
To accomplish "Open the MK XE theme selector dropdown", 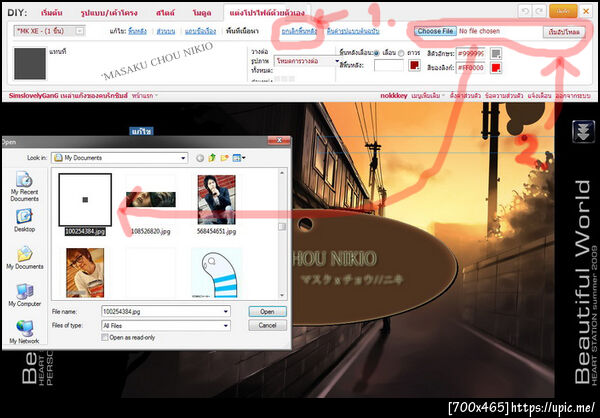I will coord(49,31).
